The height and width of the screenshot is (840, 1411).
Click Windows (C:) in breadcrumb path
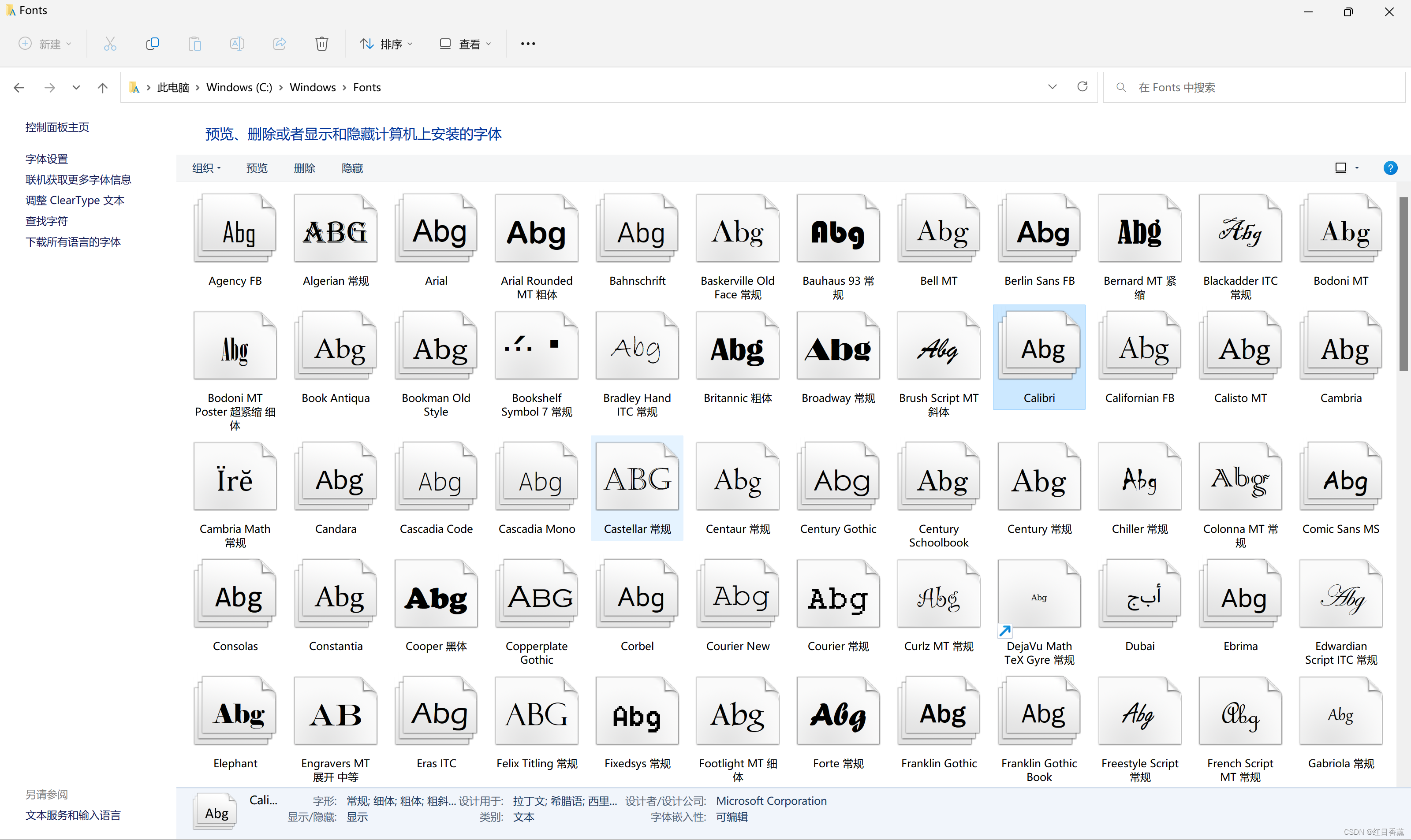tap(239, 88)
